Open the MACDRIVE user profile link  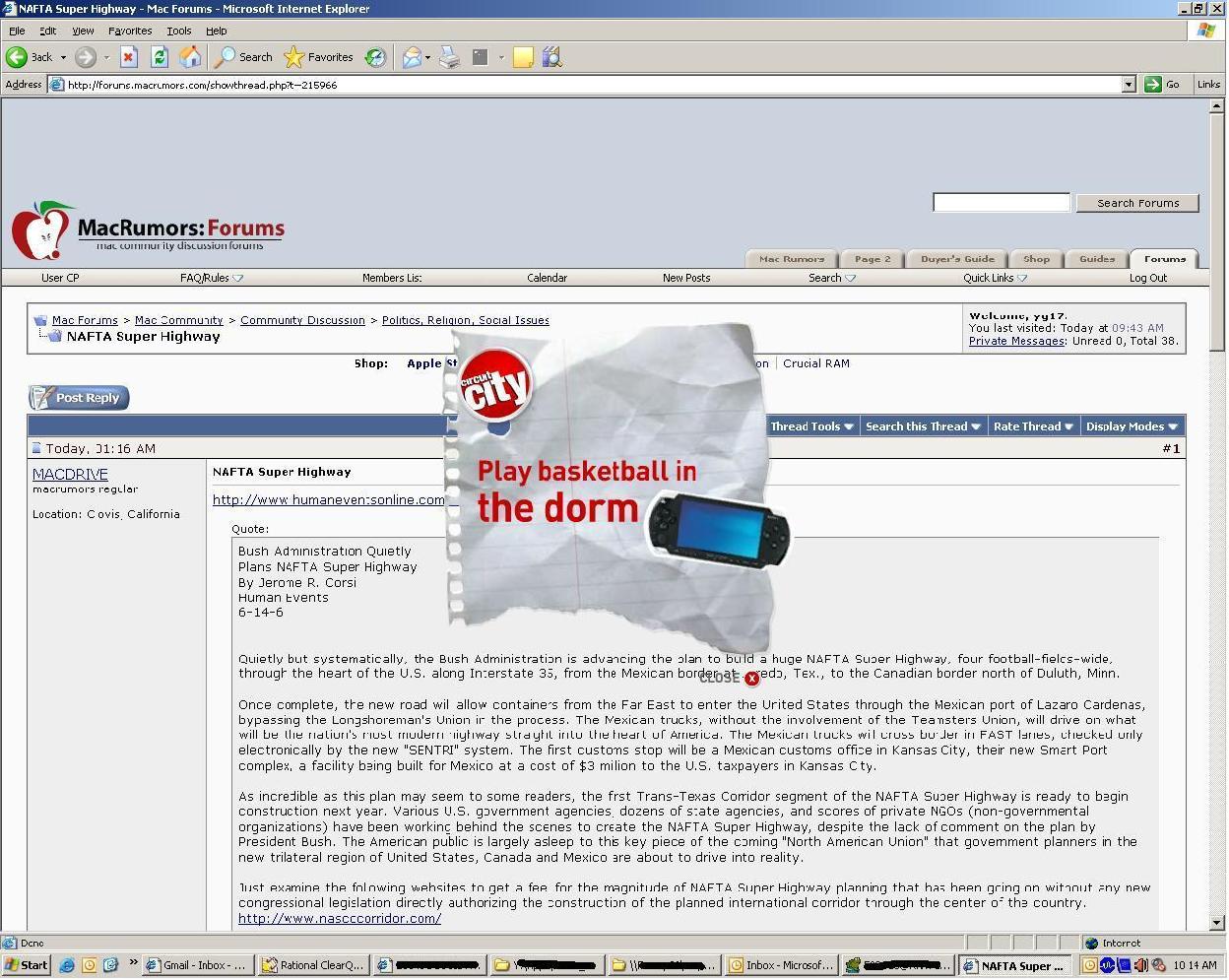click(x=70, y=474)
